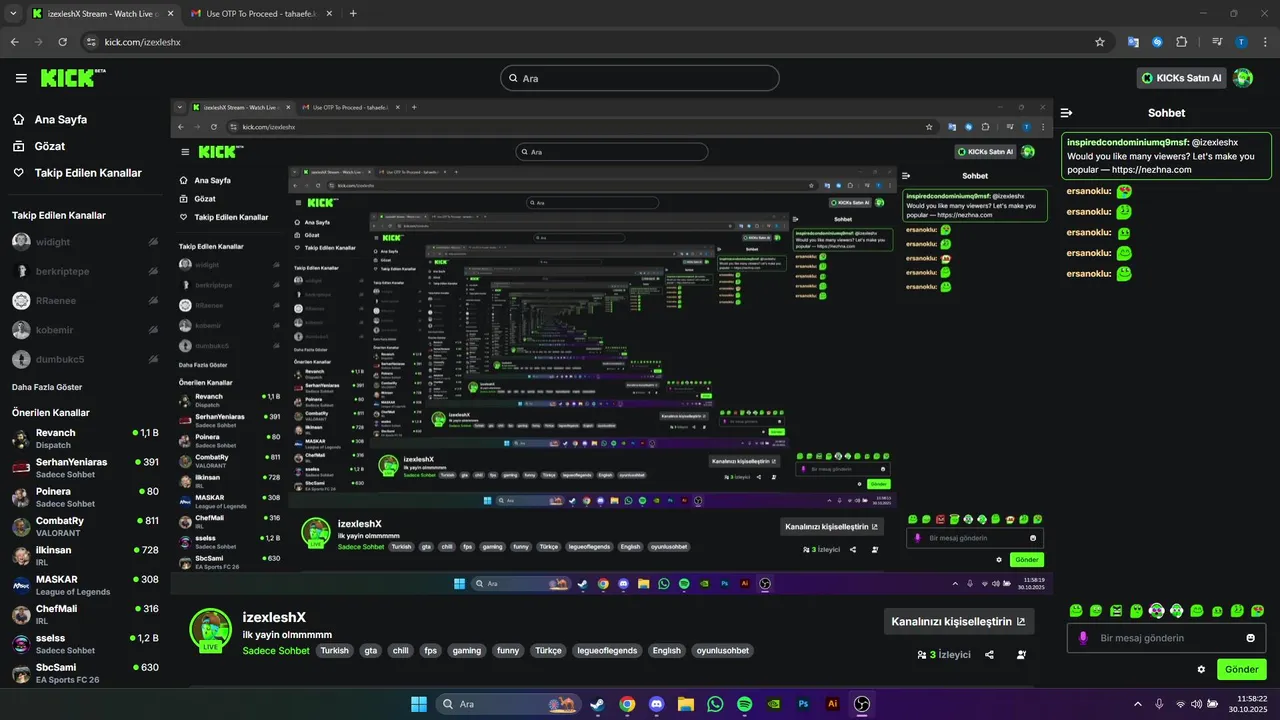
Task: Open berkriptepe followed channel
Action: click(86, 271)
